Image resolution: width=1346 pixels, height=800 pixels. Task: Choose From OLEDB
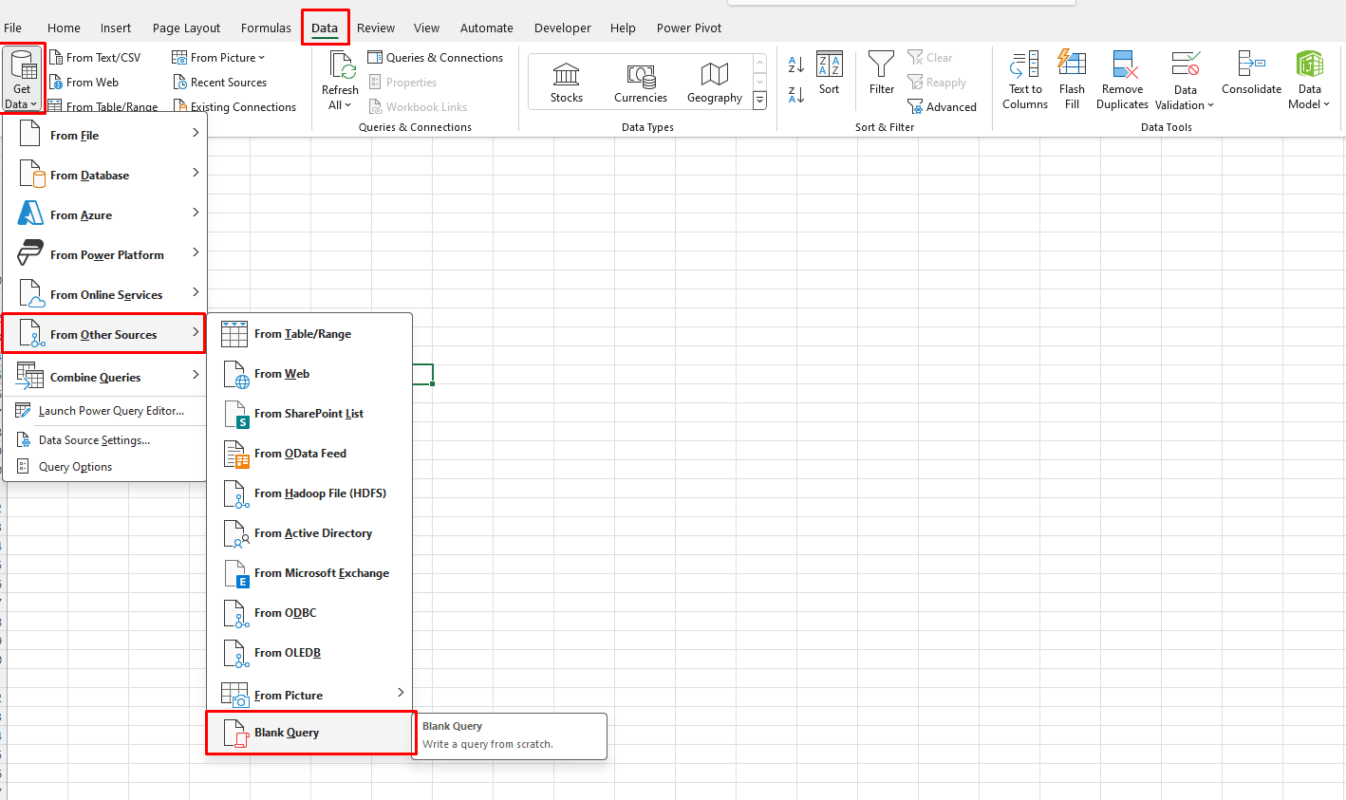tap(310, 653)
